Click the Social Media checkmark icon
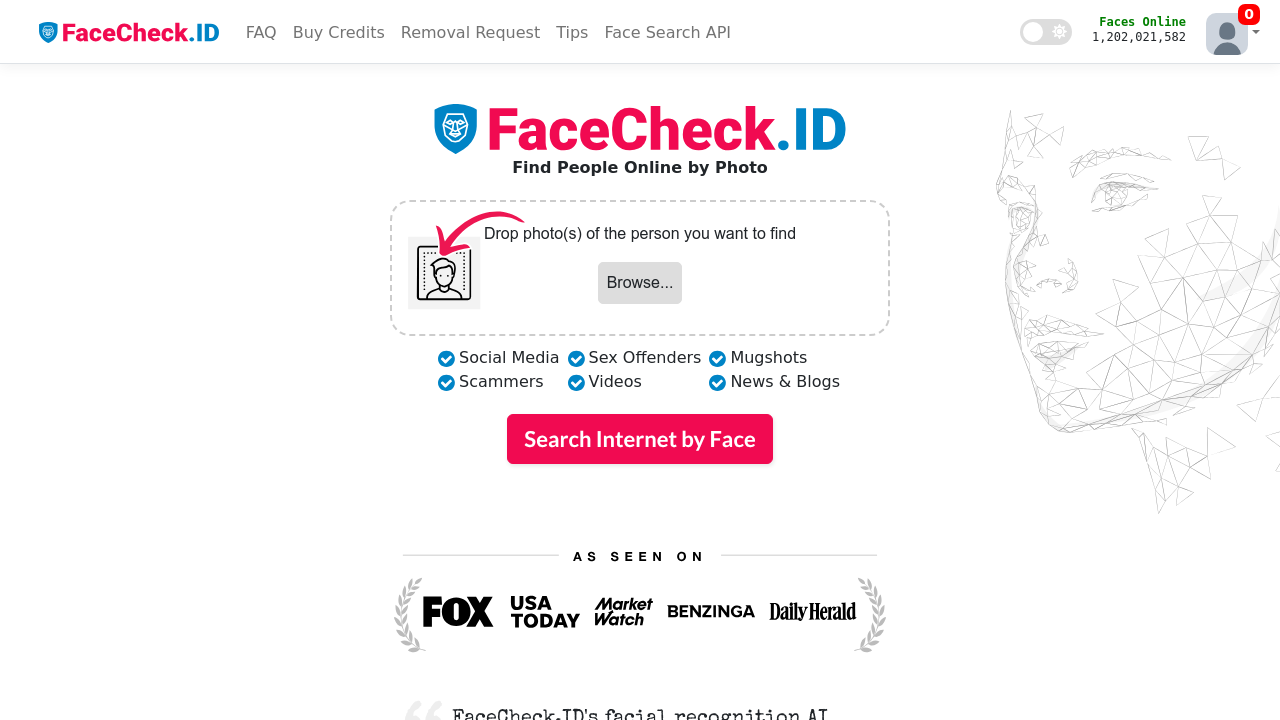 pyautogui.click(x=444, y=358)
